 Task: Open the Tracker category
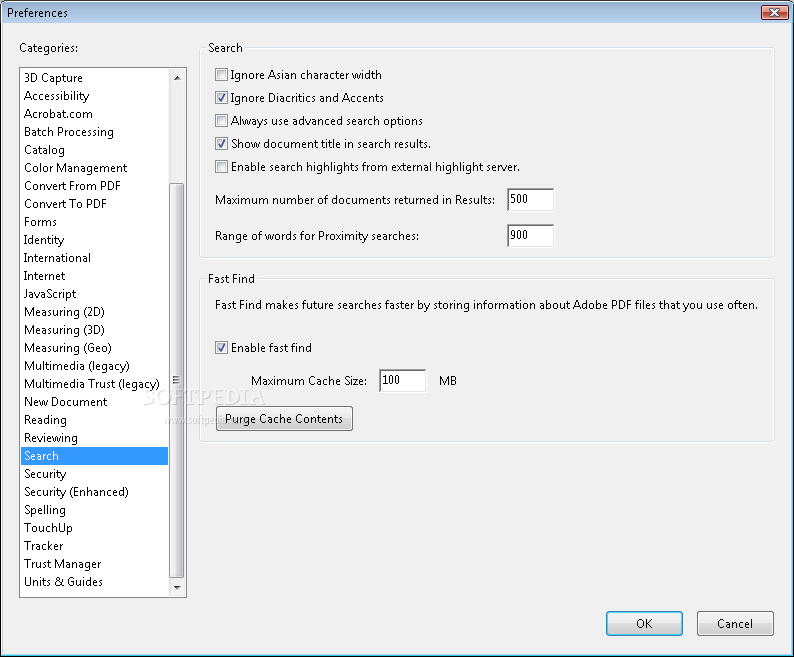[94, 546]
